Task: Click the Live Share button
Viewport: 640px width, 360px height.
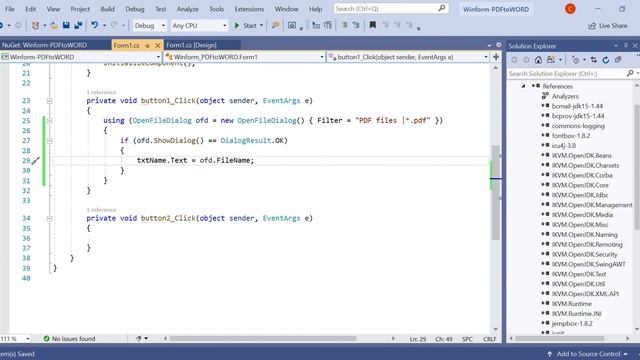Action: pos(607,26)
